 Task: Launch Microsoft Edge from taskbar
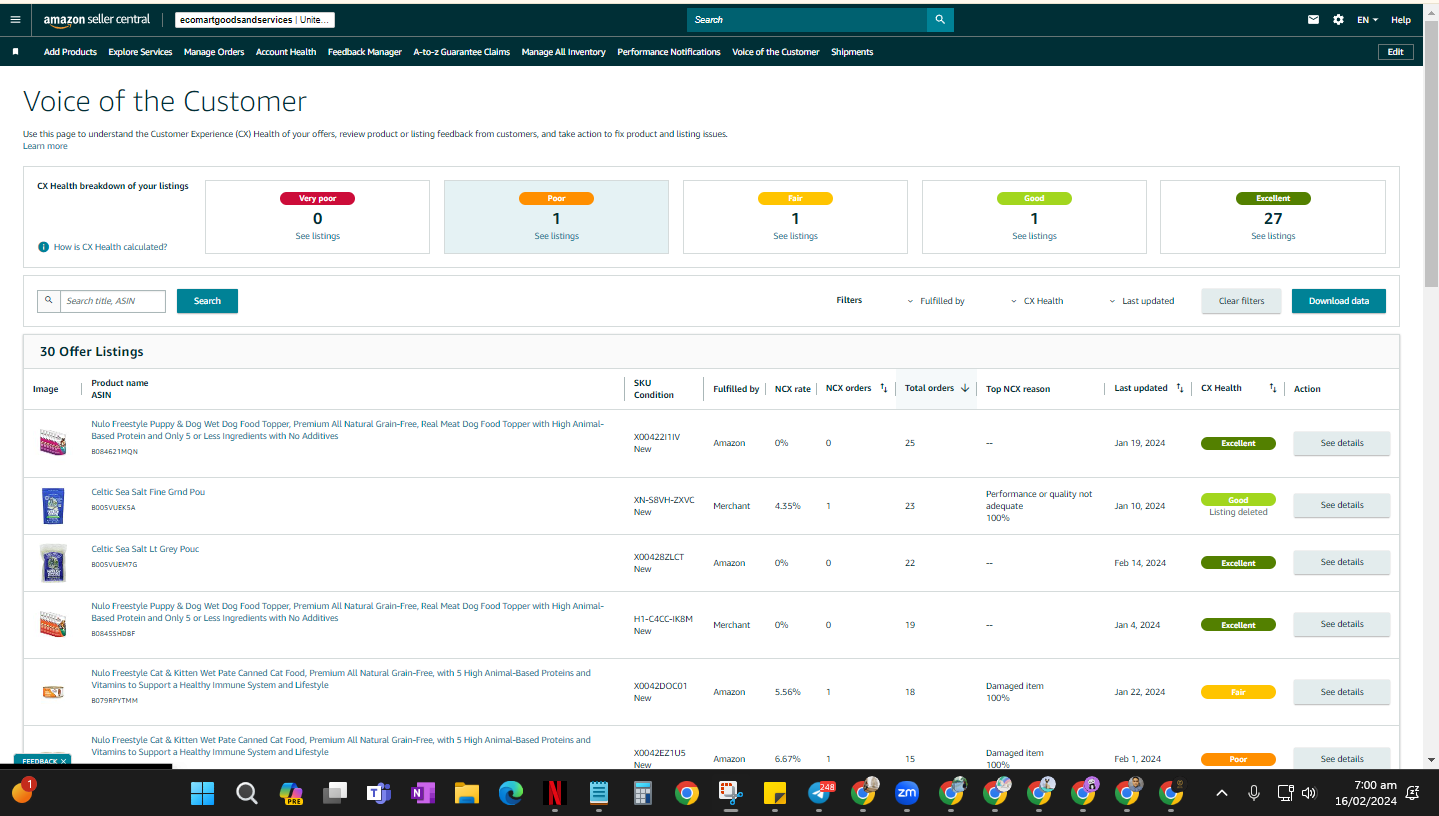tap(511, 793)
